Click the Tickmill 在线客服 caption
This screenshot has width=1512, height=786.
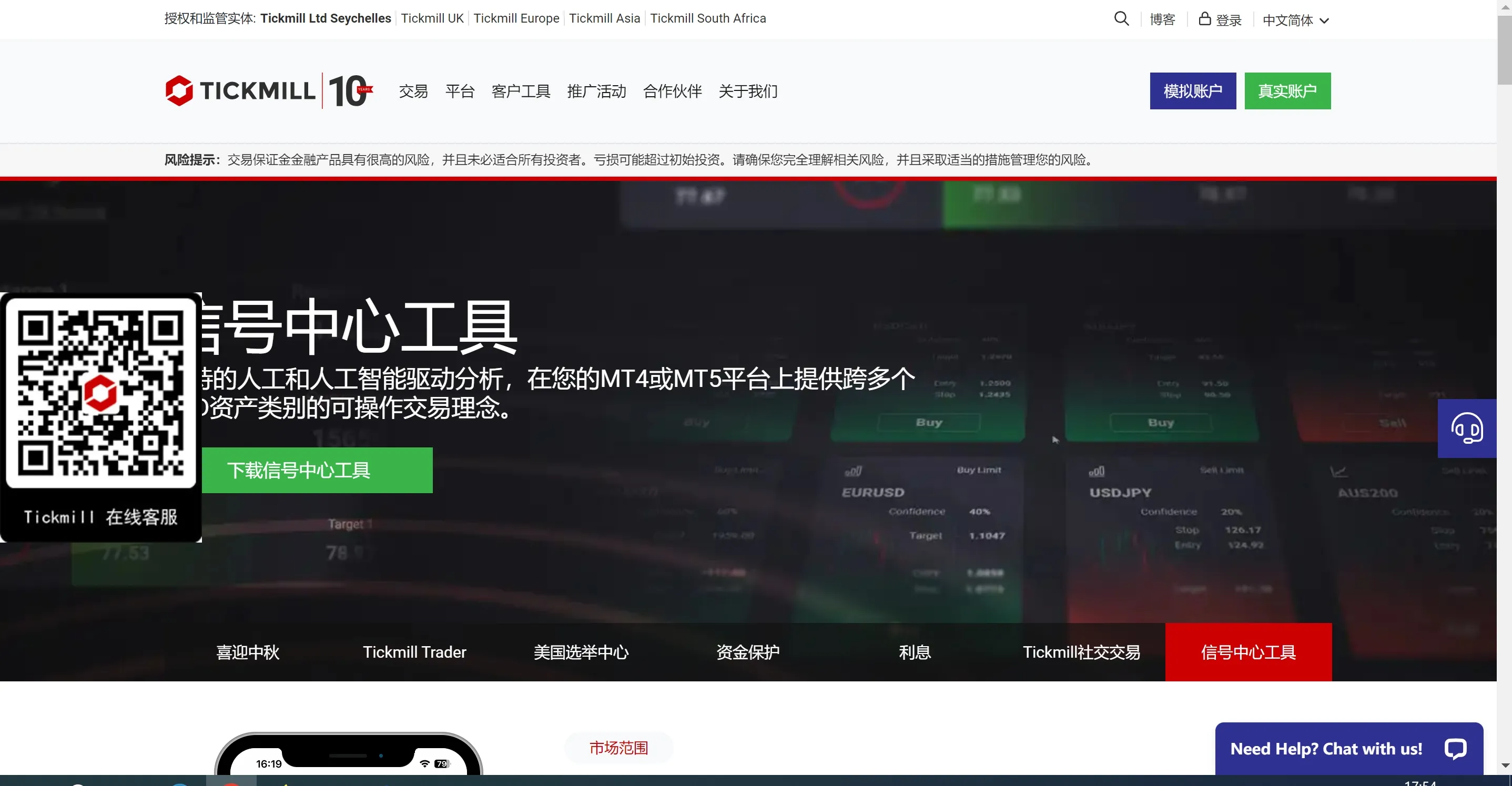[101, 517]
